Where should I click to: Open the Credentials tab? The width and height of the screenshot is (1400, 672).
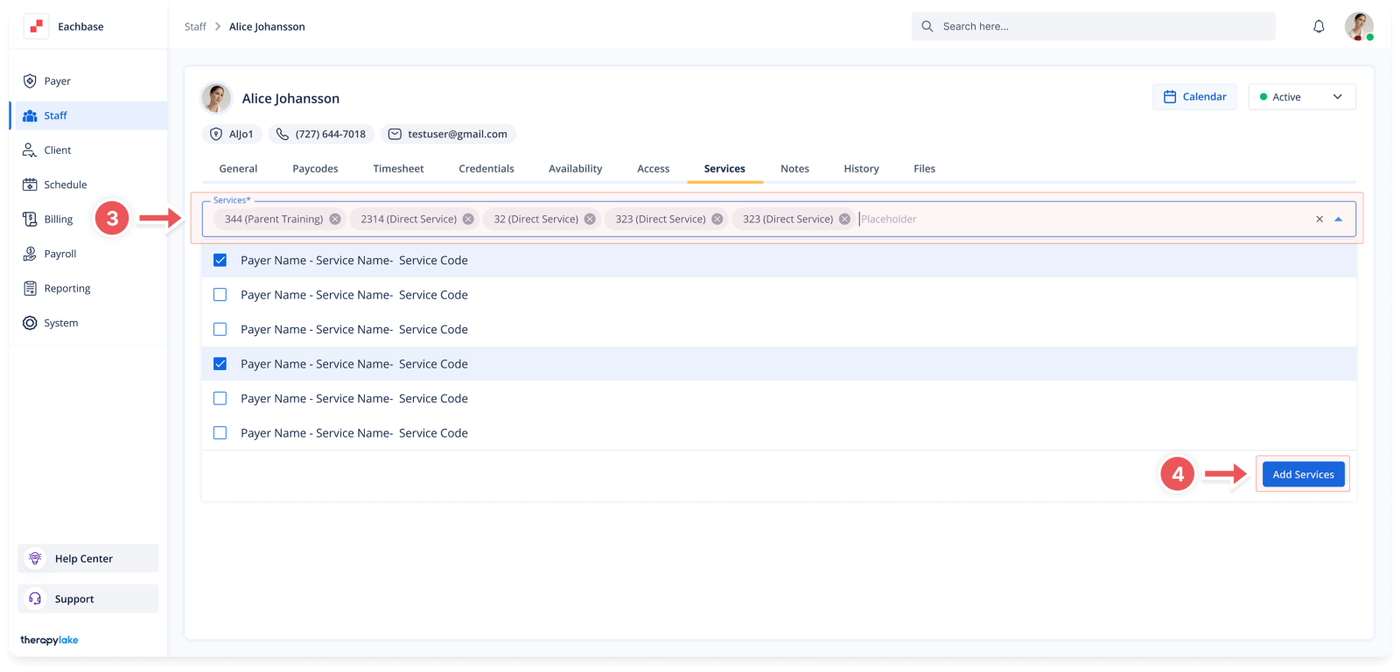(x=486, y=169)
